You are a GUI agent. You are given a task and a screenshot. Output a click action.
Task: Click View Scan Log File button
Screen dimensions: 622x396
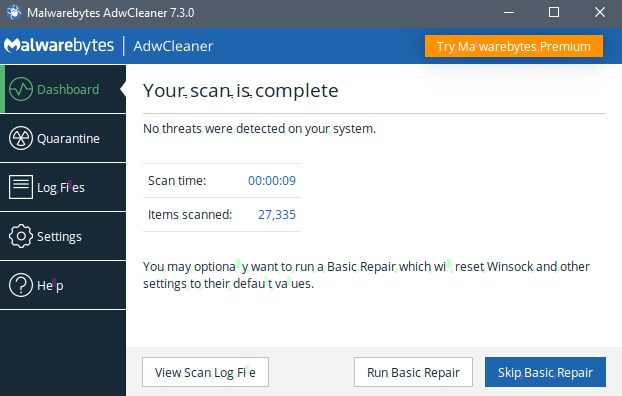205,372
